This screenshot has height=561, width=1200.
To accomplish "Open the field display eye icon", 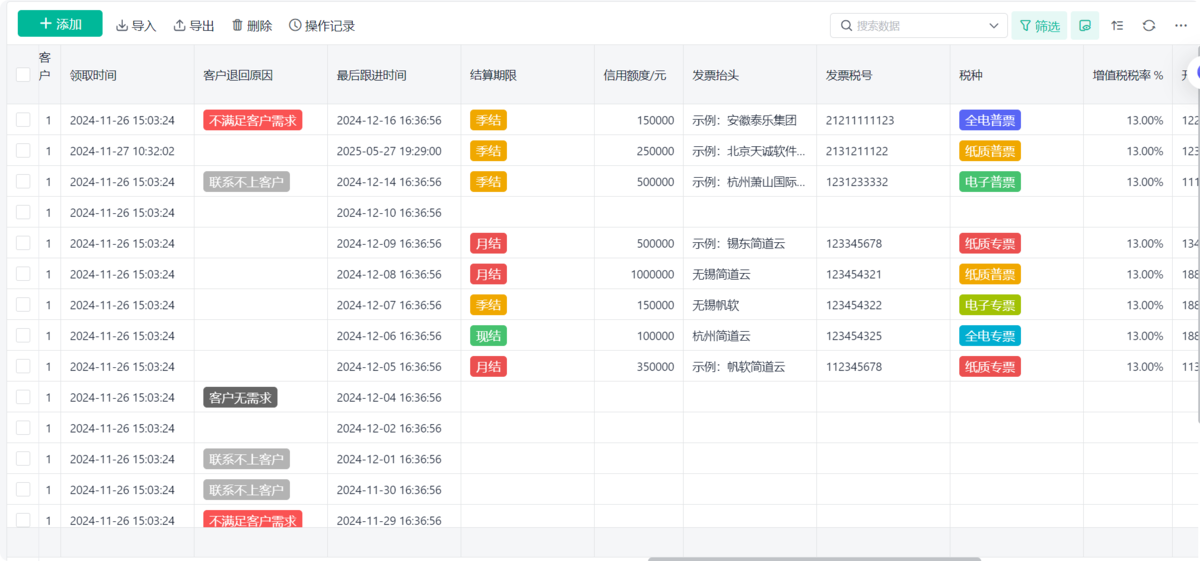I will pos(1085,26).
